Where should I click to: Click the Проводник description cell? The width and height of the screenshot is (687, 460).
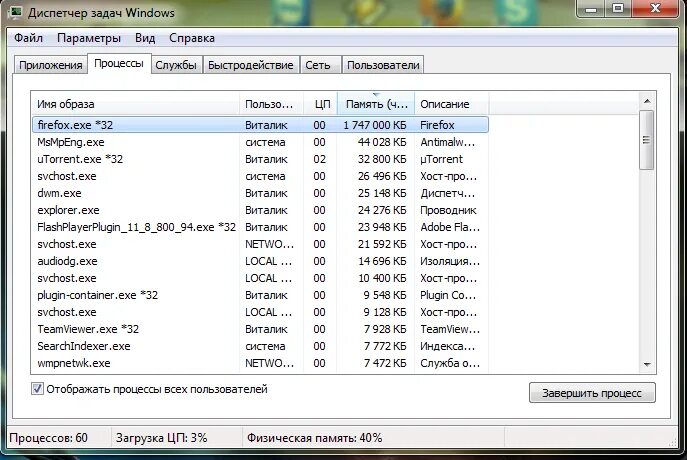click(448, 210)
